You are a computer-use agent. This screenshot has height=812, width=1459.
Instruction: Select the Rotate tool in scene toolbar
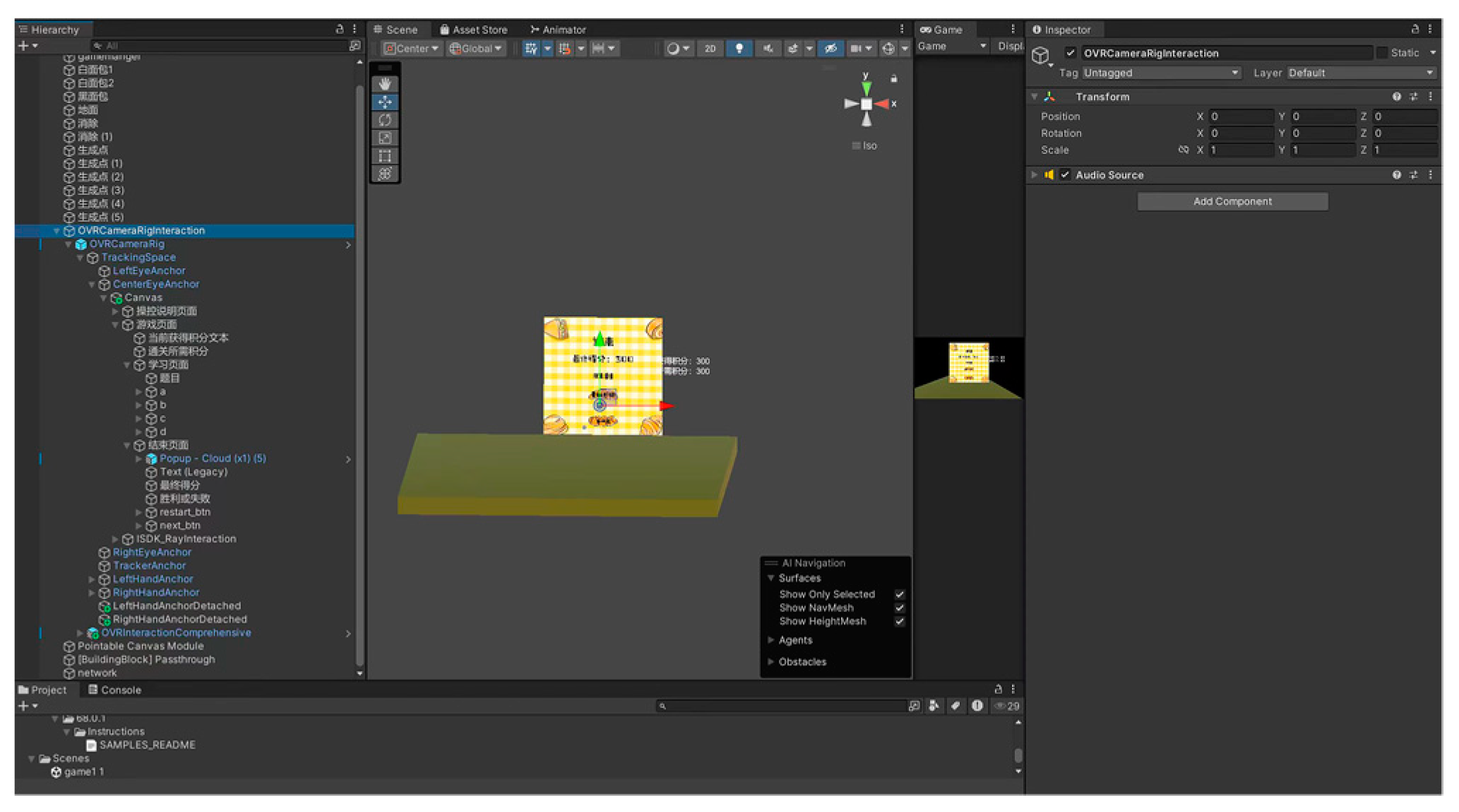pyautogui.click(x=385, y=120)
